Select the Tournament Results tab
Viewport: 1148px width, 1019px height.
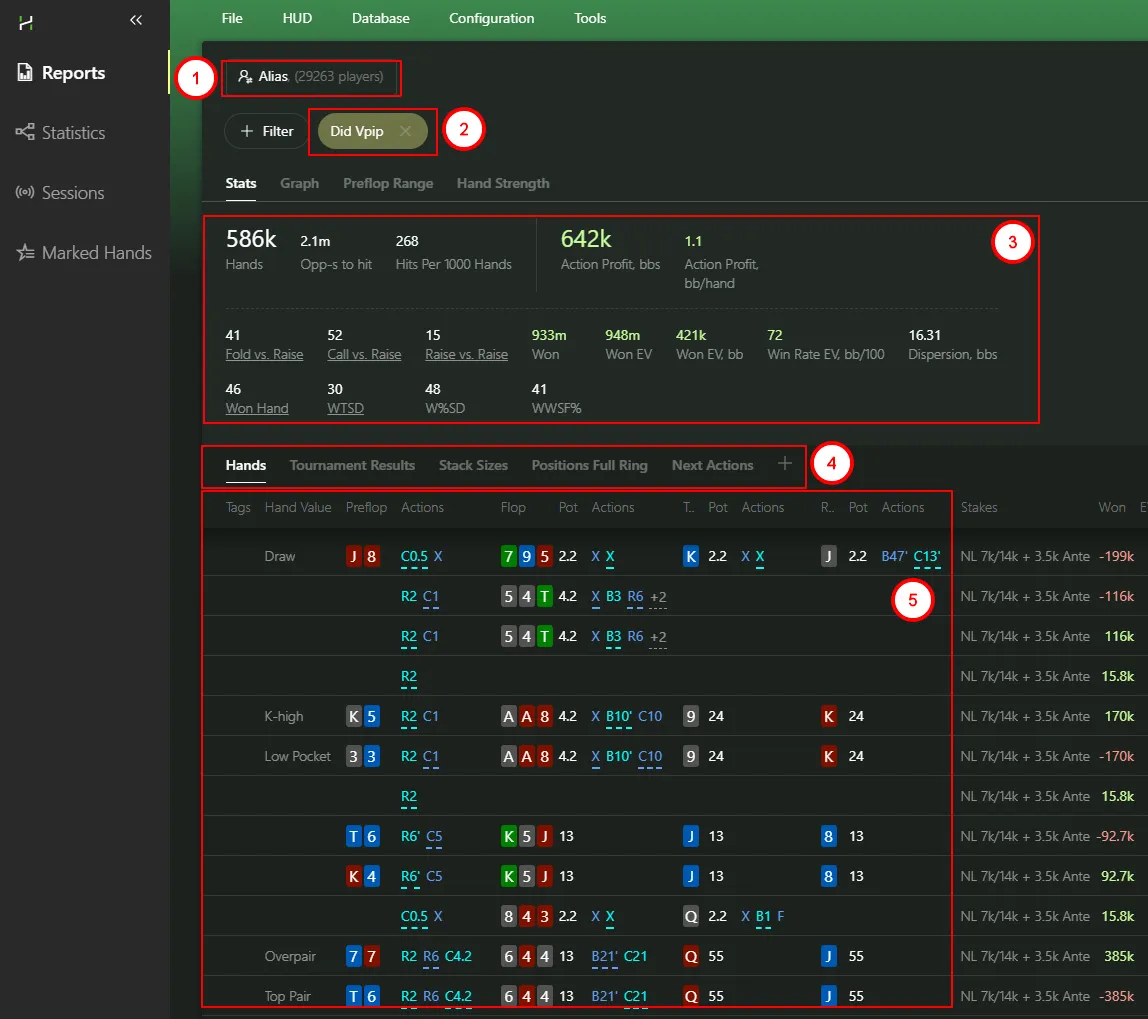[352, 465]
